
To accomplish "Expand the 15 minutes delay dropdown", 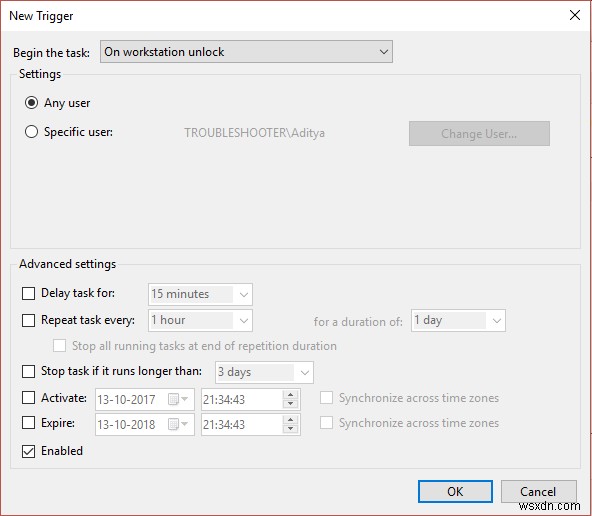I will (x=200, y=294).
